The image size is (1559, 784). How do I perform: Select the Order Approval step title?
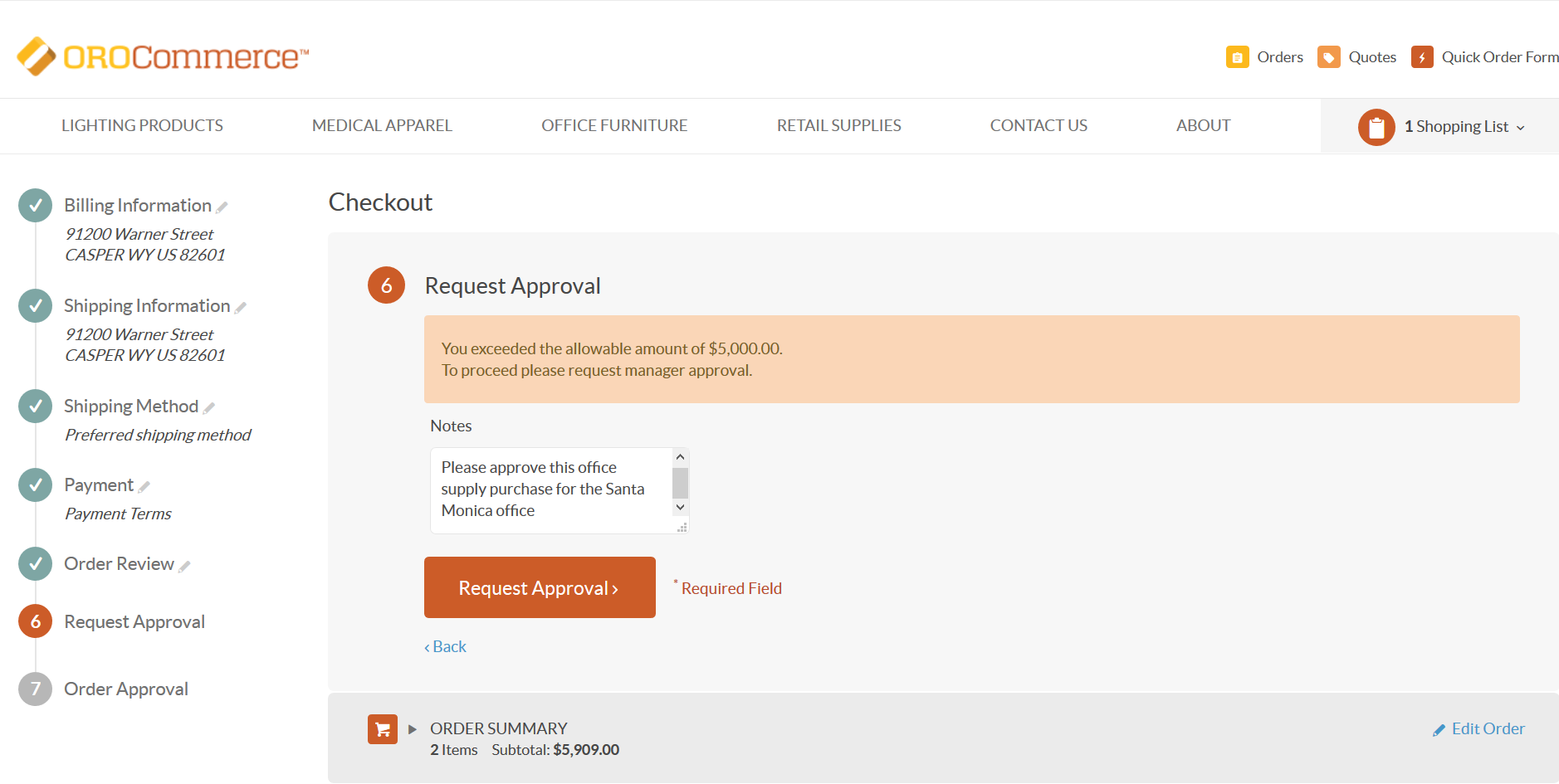click(x=126, y=689)
